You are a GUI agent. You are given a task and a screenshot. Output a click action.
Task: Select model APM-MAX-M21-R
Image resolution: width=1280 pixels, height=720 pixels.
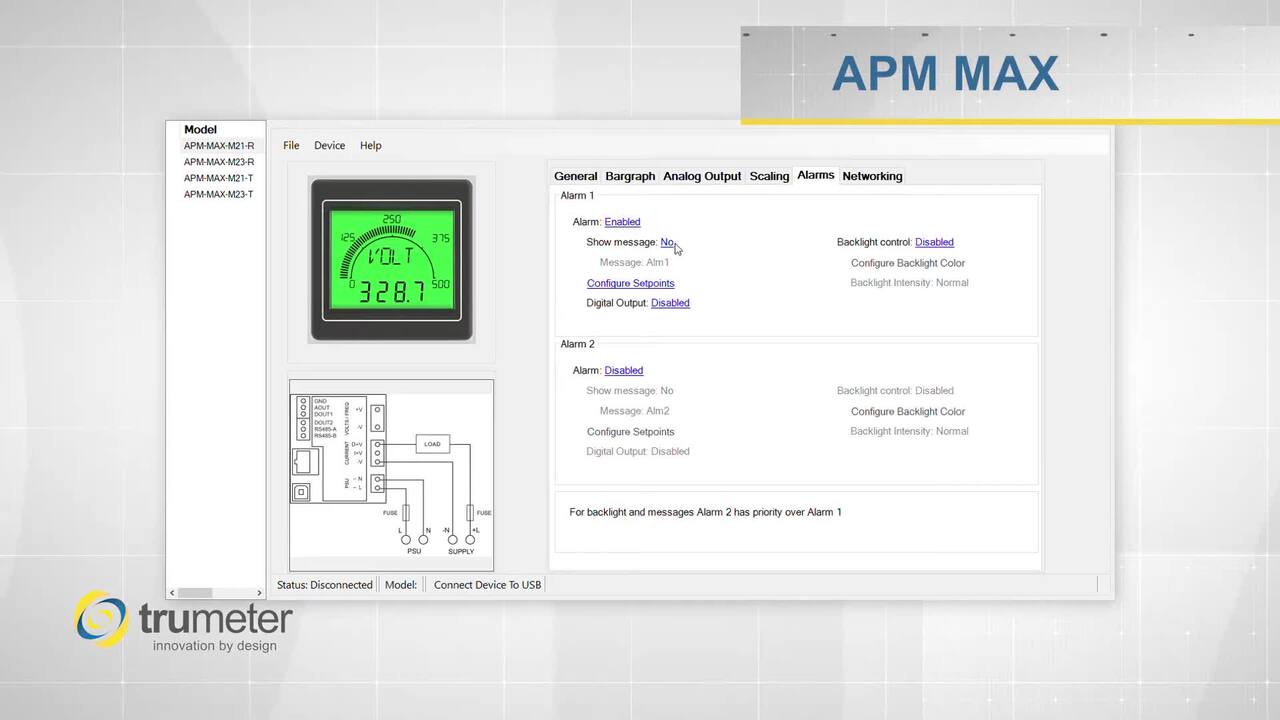coord(219,146)
